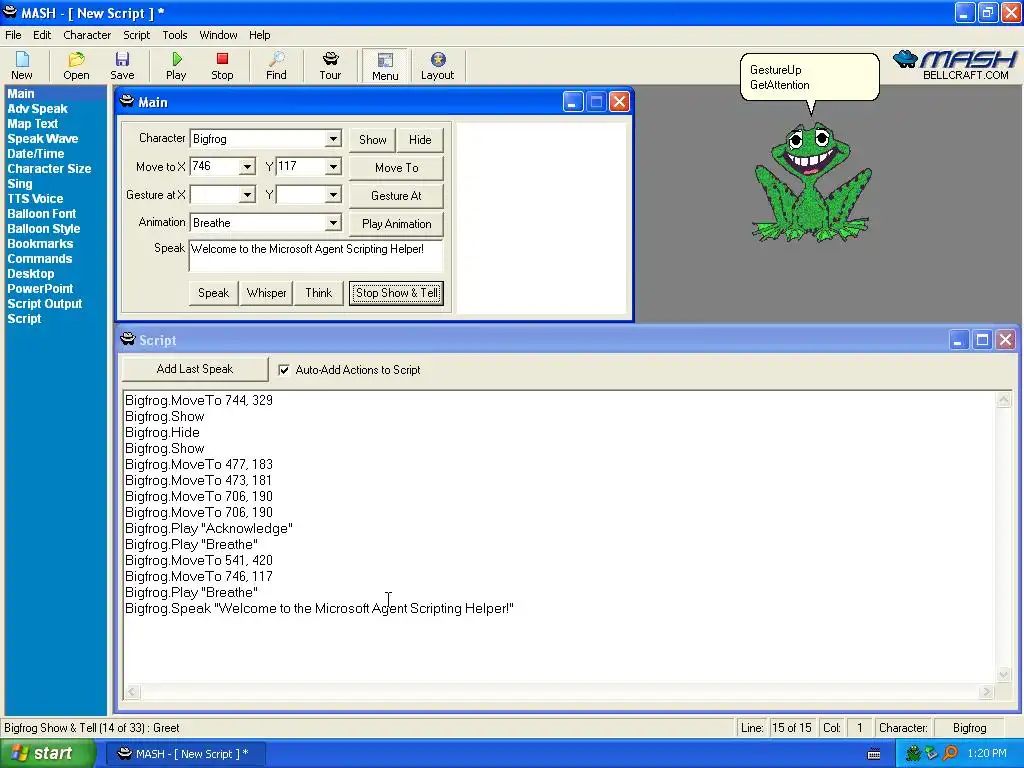Click the Show character button
This screenshot has height=768, width=1024.
pyautogui.click(x=372, y=140)
